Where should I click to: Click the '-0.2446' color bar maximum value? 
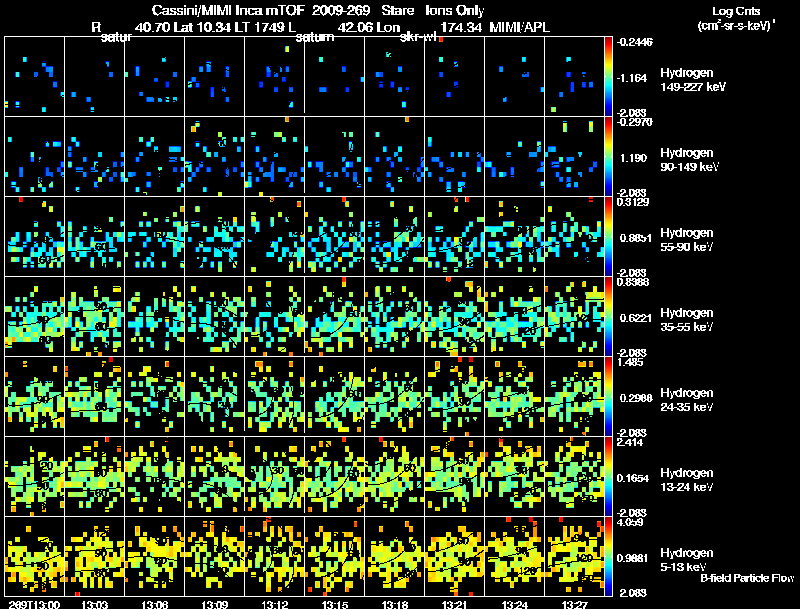[x=634, y=42]
